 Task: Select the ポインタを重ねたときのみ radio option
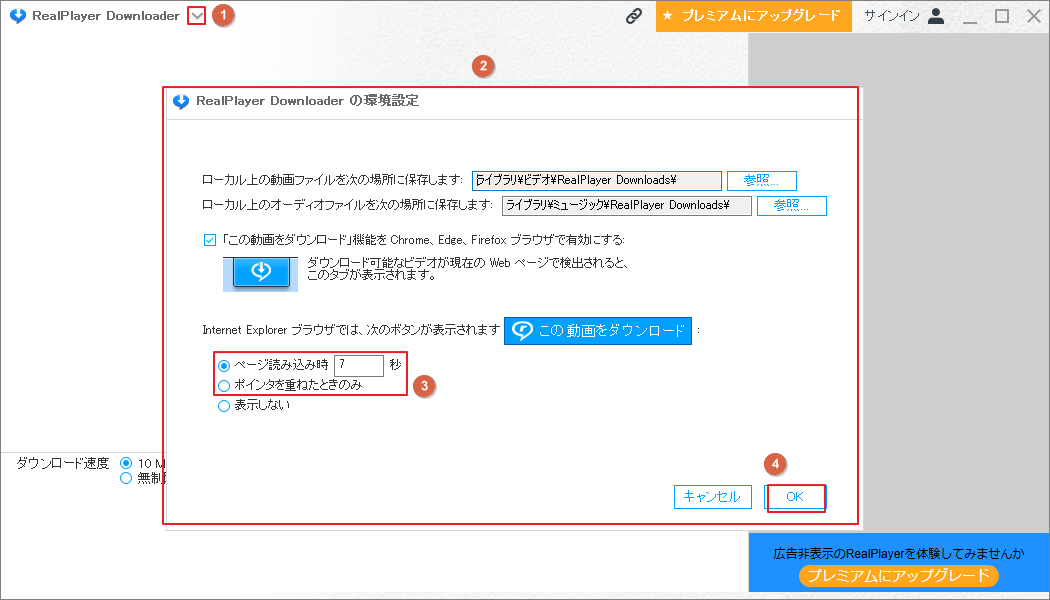(224, 386)
